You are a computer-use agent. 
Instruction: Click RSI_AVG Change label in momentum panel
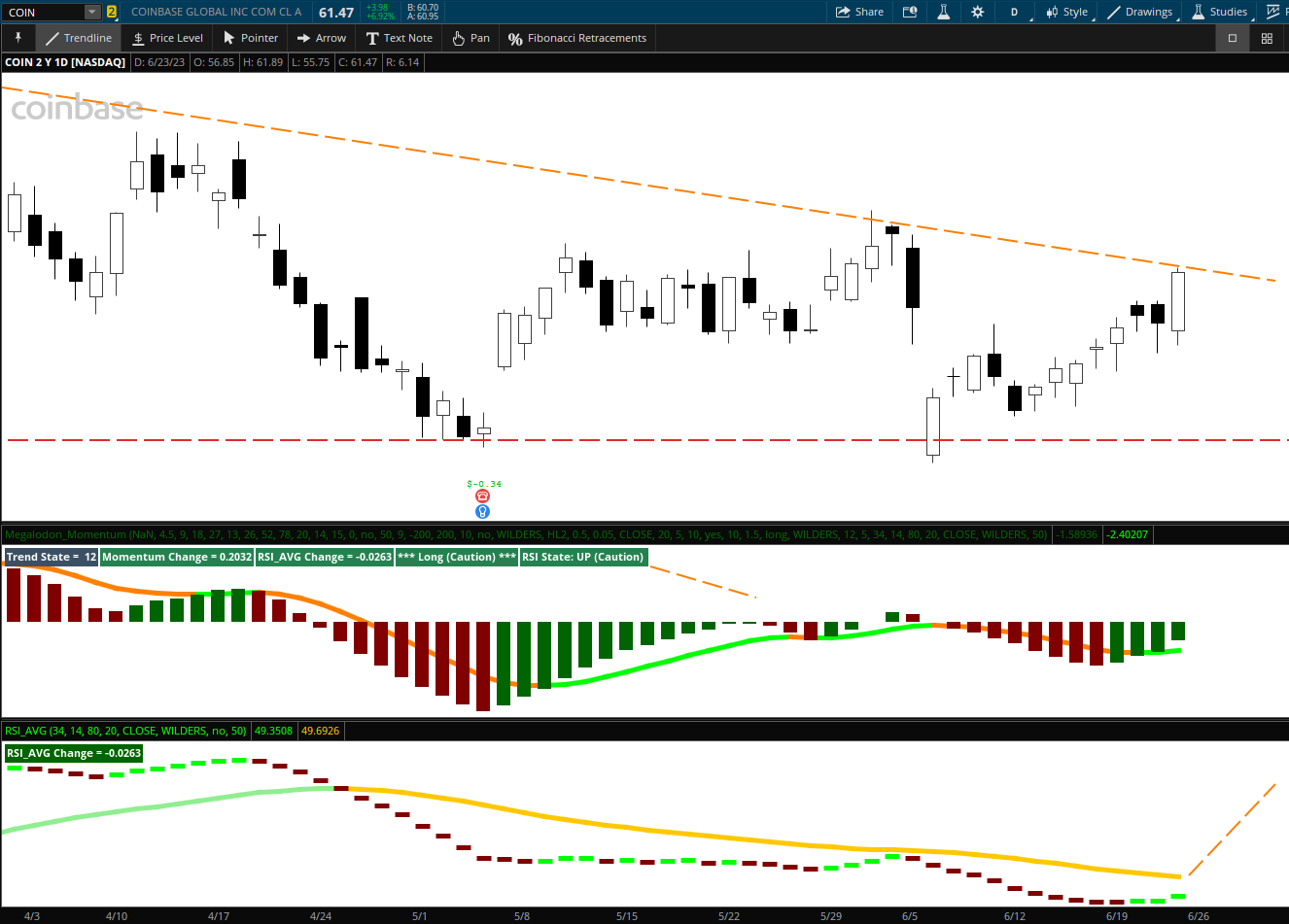325,557
